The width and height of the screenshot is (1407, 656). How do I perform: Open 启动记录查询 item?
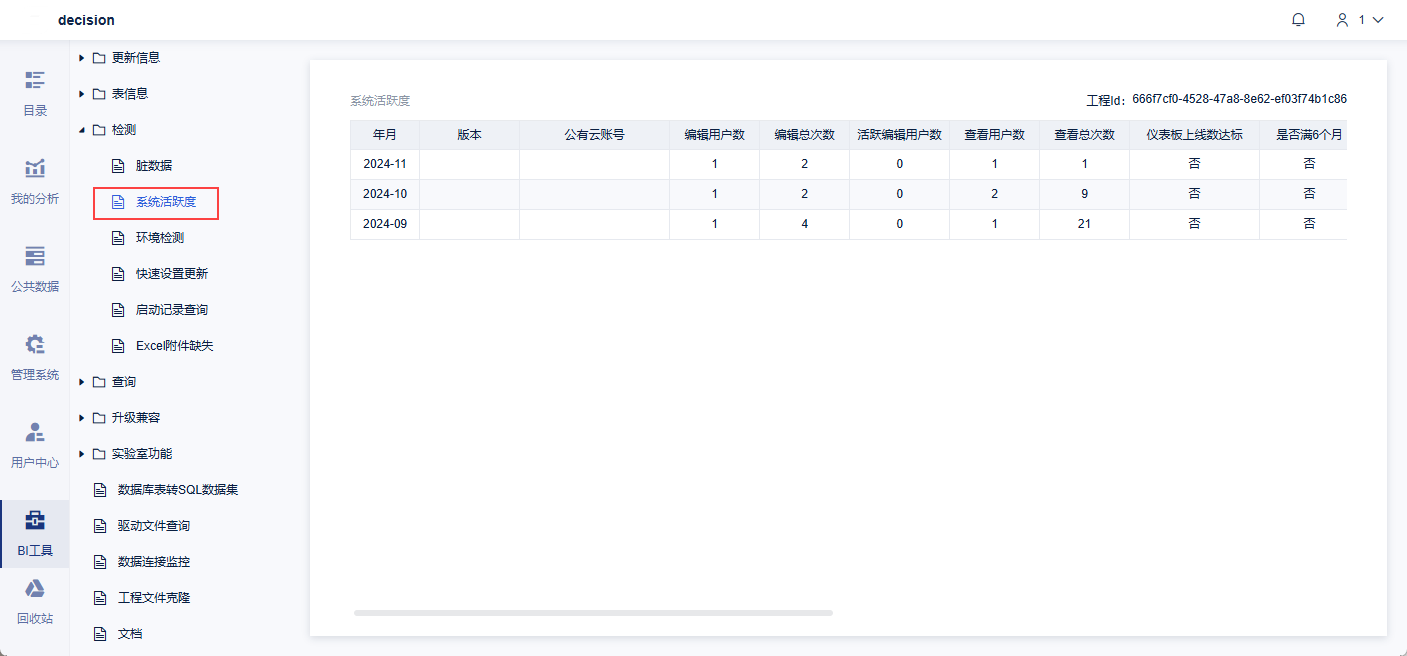171,310
